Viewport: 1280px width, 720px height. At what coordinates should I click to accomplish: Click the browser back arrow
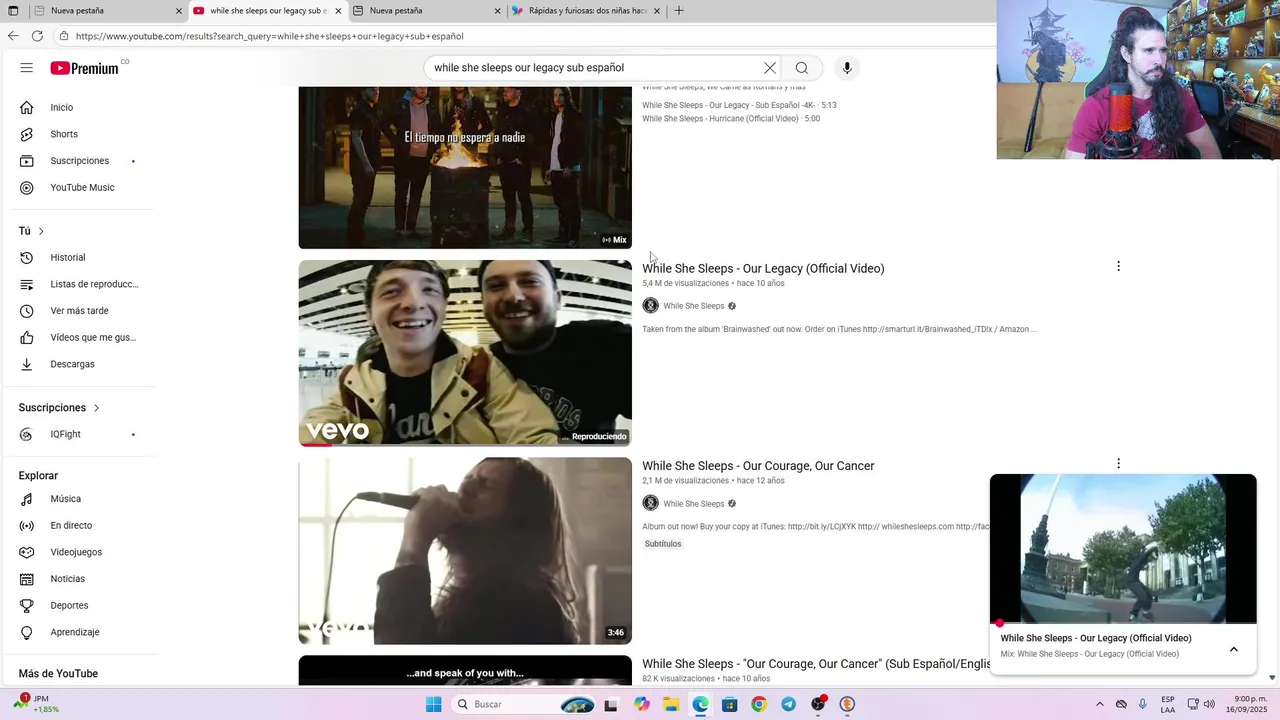point(13,36)
